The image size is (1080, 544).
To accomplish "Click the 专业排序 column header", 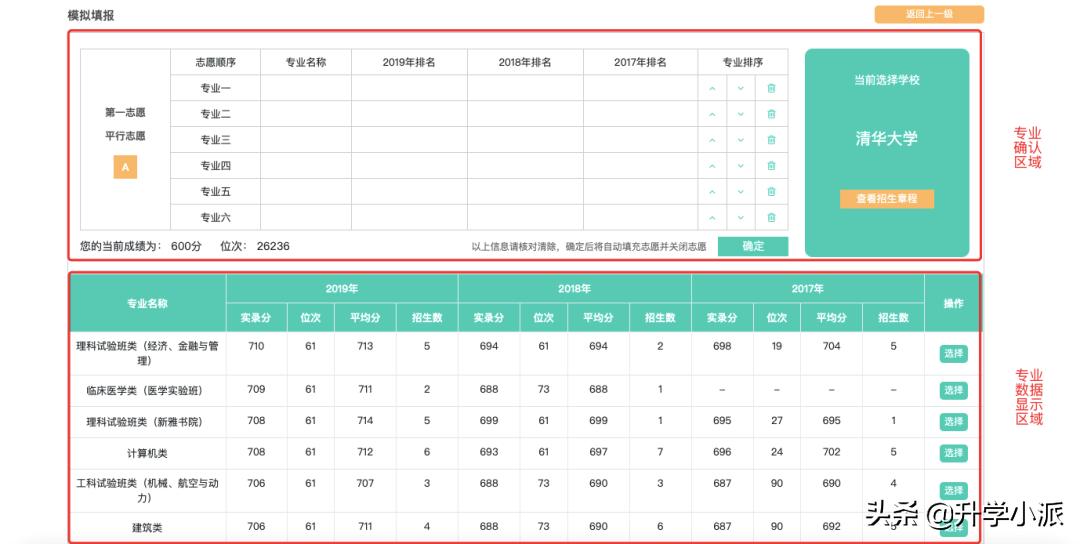I will [x=742, y=62].
